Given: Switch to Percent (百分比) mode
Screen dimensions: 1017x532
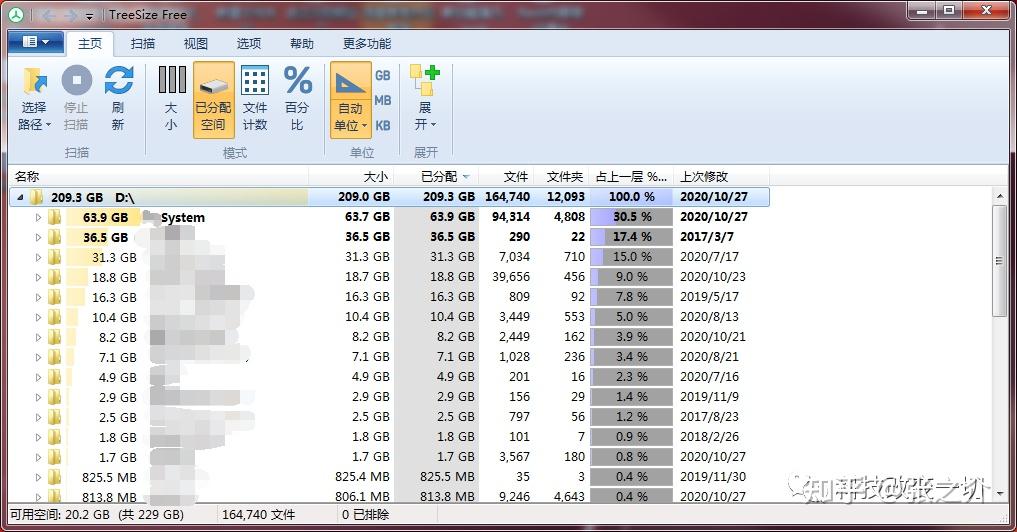Looking at the screenshot, I should 297,99.
